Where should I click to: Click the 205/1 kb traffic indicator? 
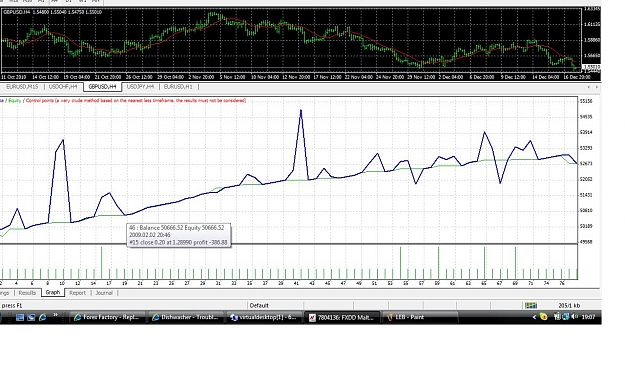tap(569, 306)
